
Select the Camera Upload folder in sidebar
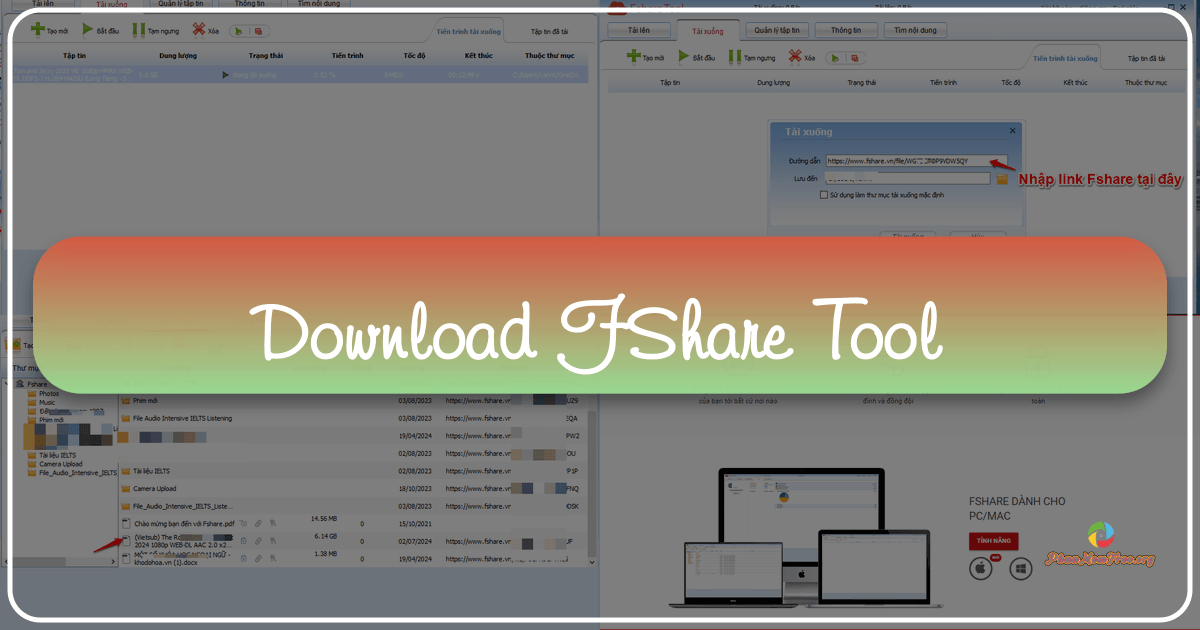coord(60,464)
